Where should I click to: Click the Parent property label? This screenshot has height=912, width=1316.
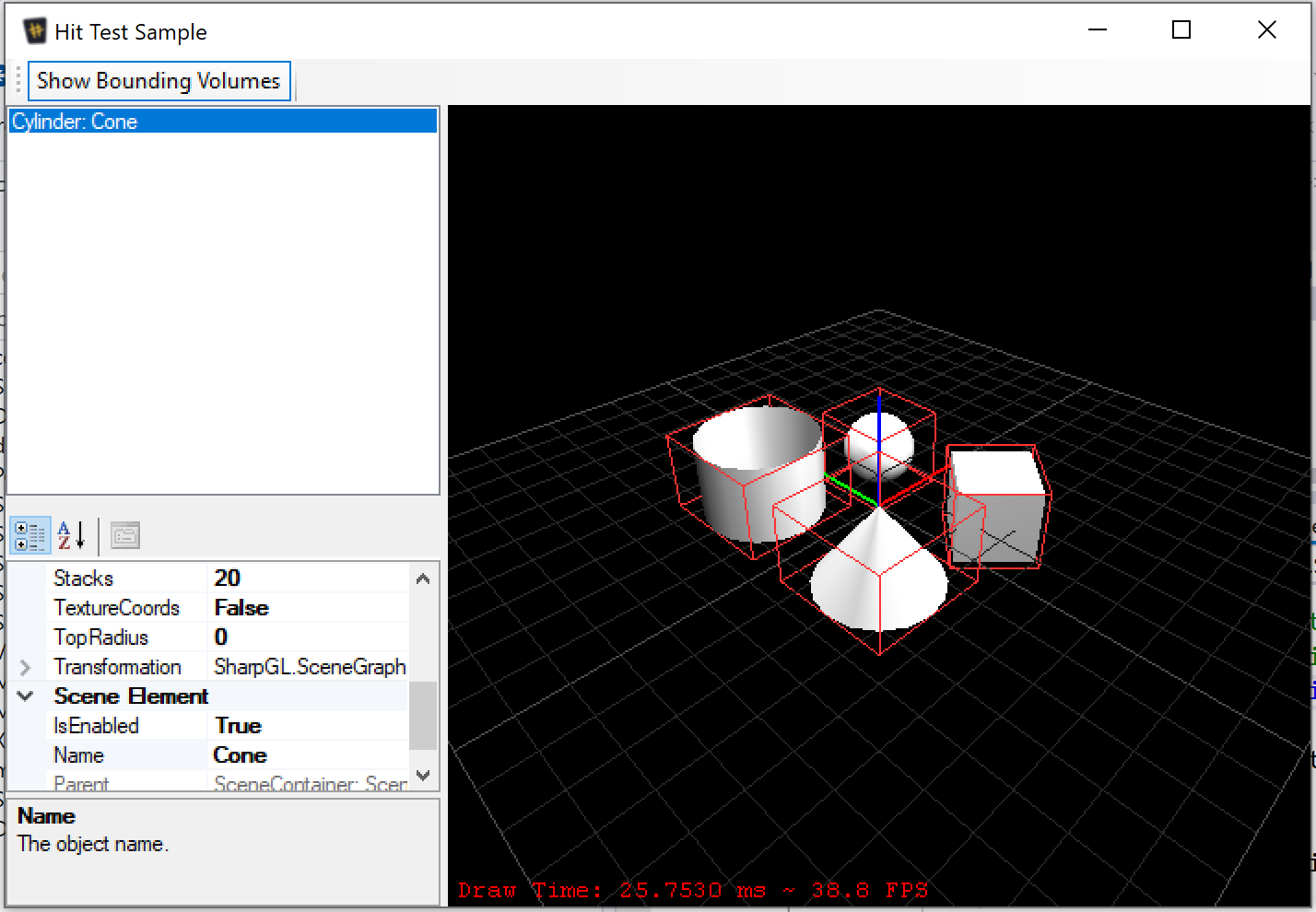(81, 783)
